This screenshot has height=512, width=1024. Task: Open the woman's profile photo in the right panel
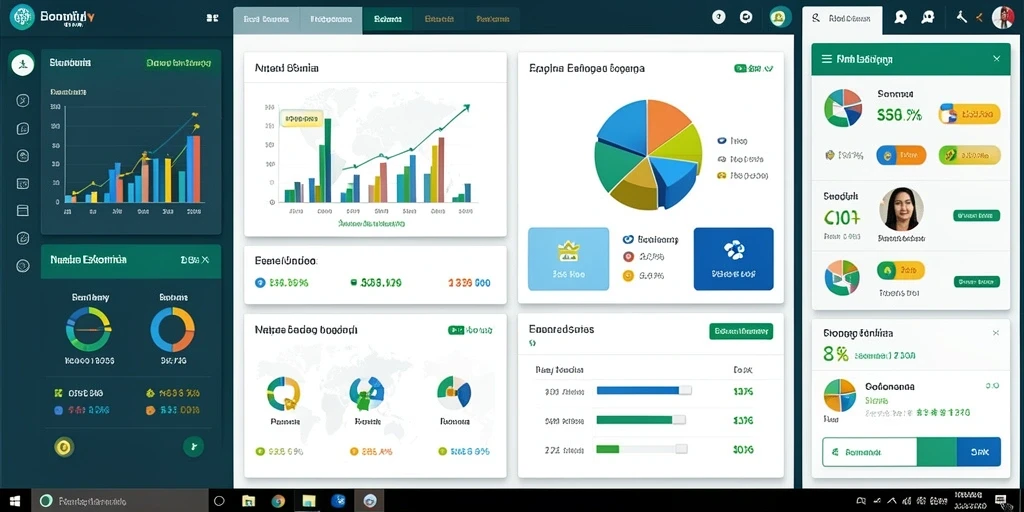click(x=901, y=209)
